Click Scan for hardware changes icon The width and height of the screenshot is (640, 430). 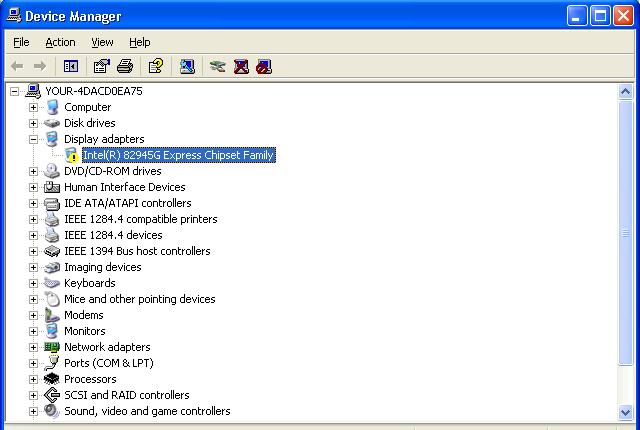(x=187, y=66)
